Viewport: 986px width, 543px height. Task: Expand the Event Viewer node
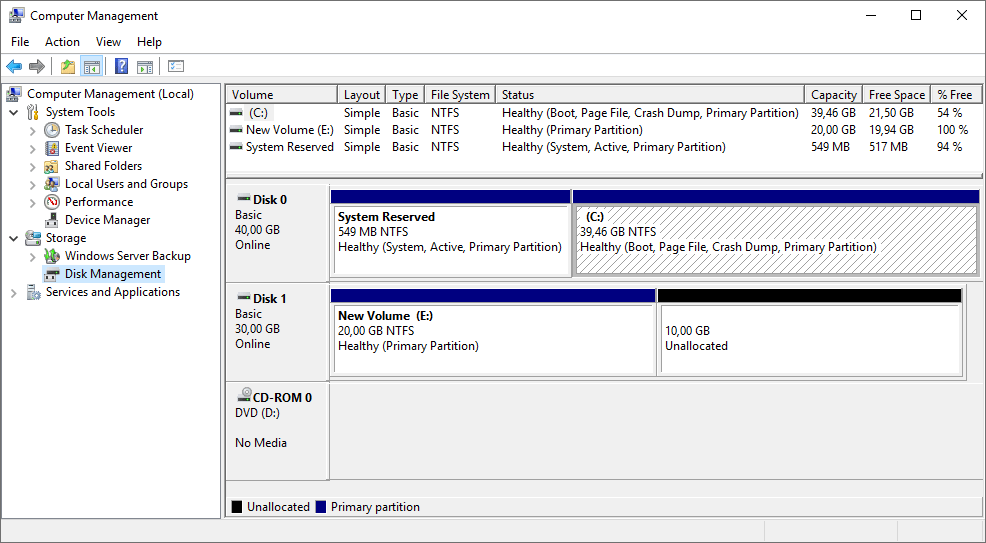click(33, 149)
